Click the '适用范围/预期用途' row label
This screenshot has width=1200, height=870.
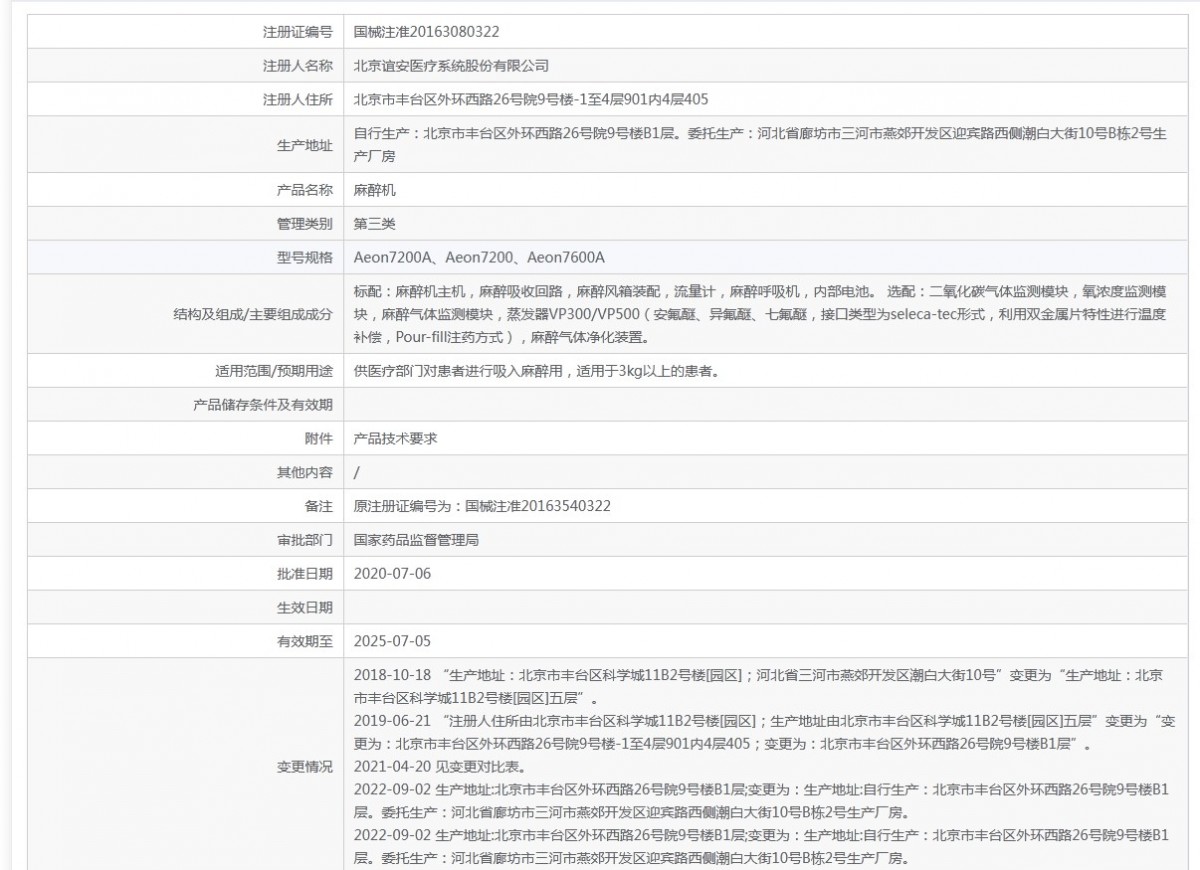tap(274, 371)
